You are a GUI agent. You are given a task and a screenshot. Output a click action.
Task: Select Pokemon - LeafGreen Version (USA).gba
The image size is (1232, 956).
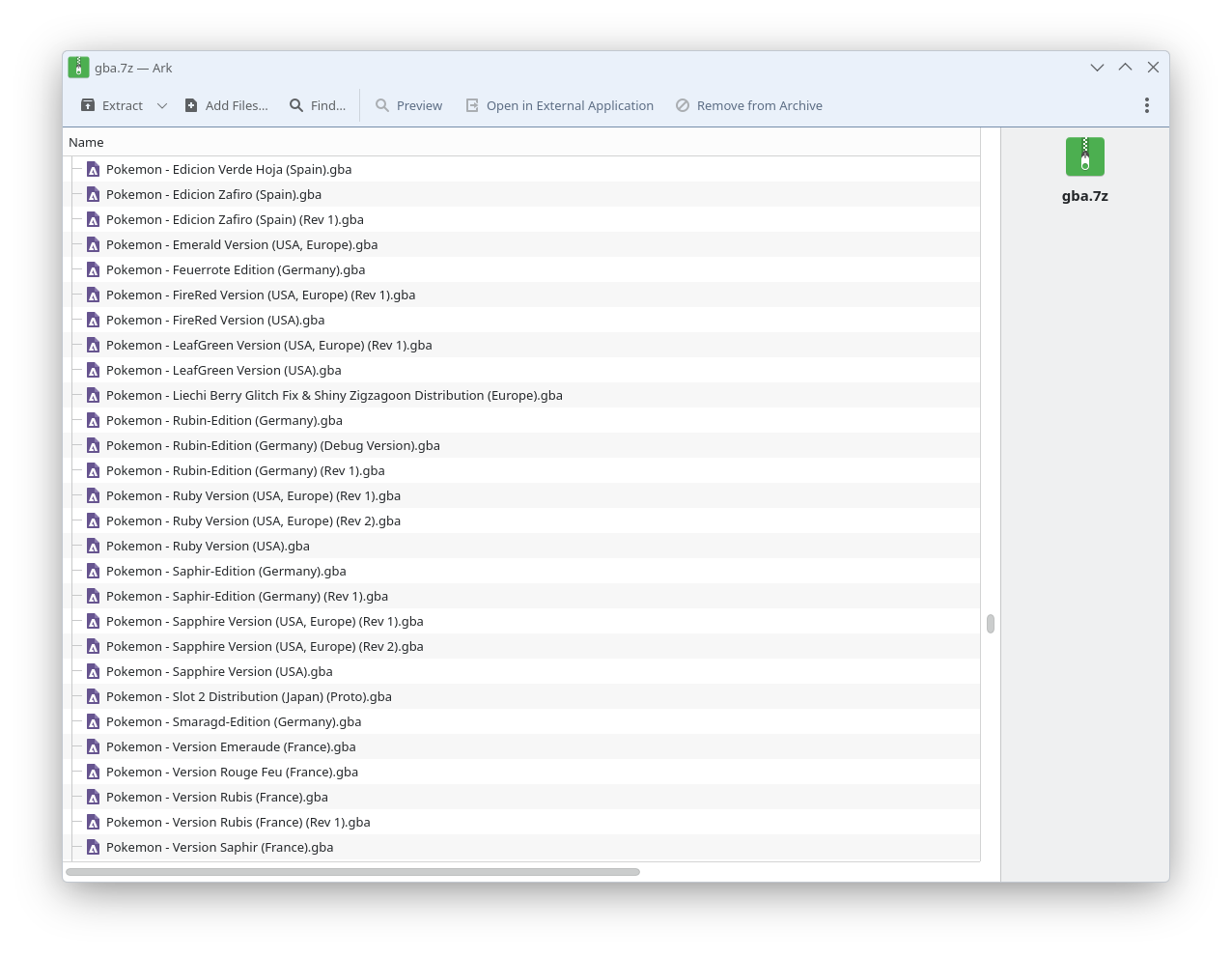521,370
